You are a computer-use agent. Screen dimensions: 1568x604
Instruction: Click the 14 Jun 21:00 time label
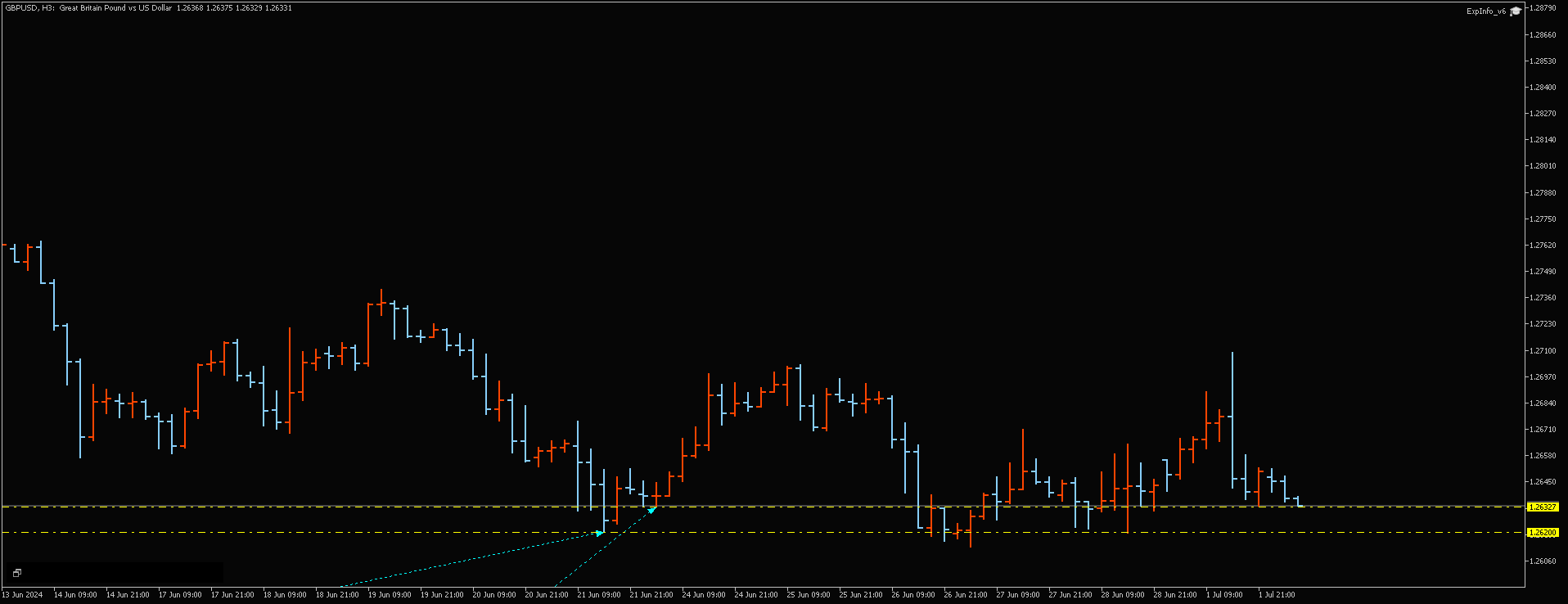(x=128, y=595)
